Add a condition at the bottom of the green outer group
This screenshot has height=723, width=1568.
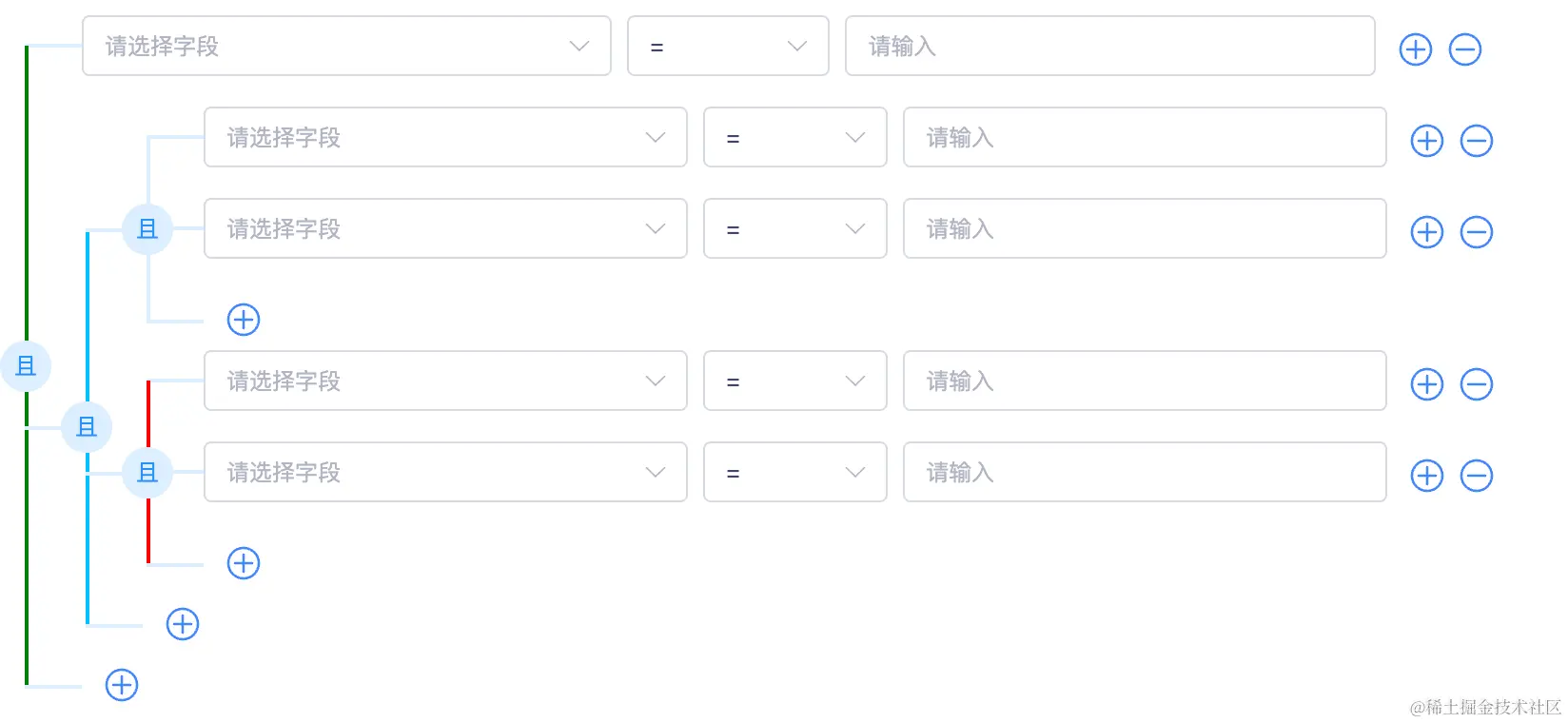pyautogui.click(x=122, y=685)
